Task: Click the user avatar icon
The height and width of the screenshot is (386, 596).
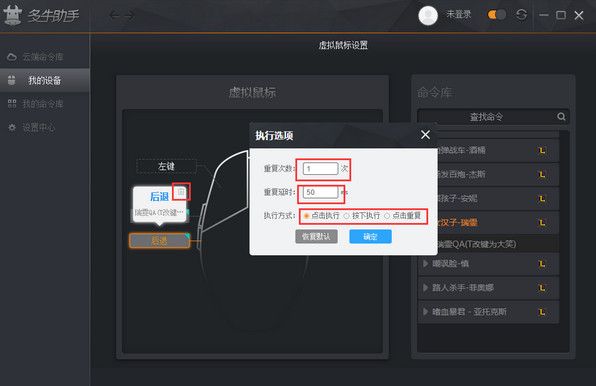Action: [x=428, y=15]
